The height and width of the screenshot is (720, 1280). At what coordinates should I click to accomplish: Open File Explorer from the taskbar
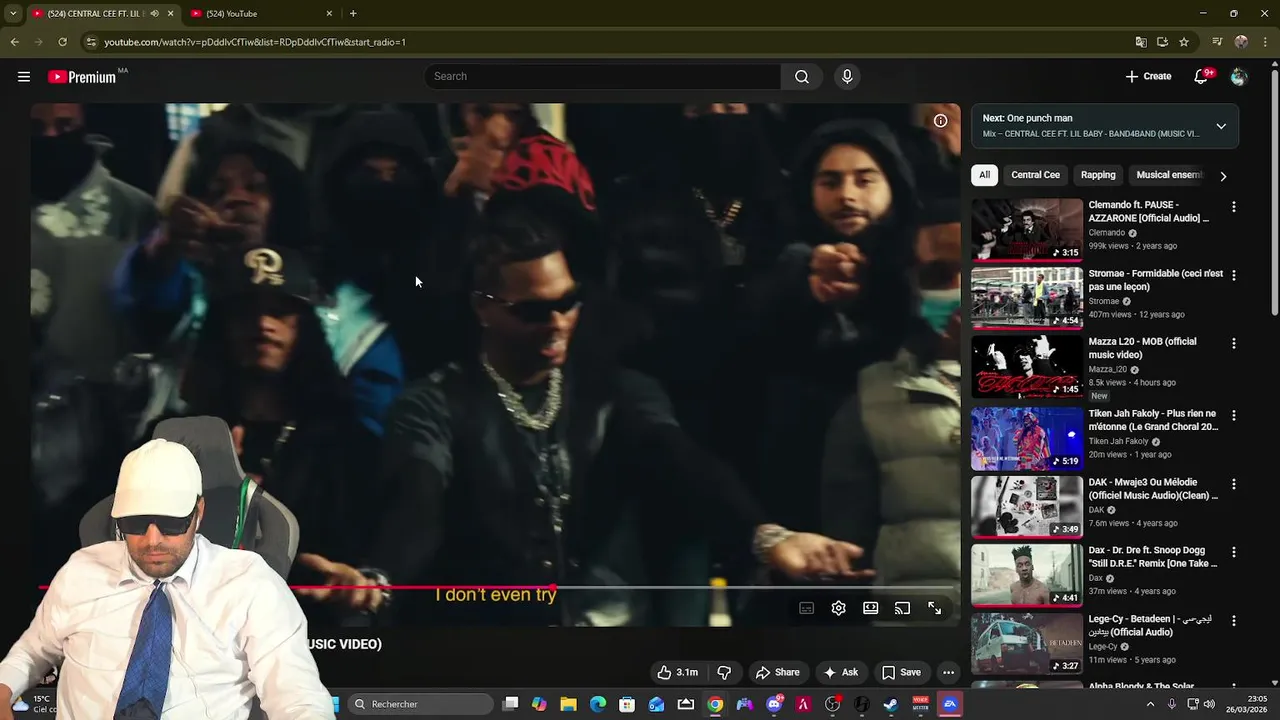[x=568, y=704]
